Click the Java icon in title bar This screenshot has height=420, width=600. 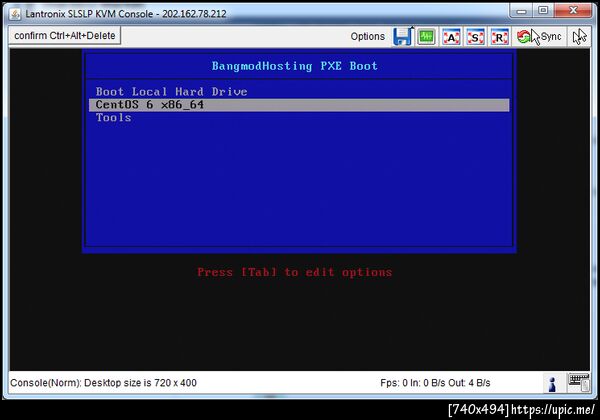(15, 14)
